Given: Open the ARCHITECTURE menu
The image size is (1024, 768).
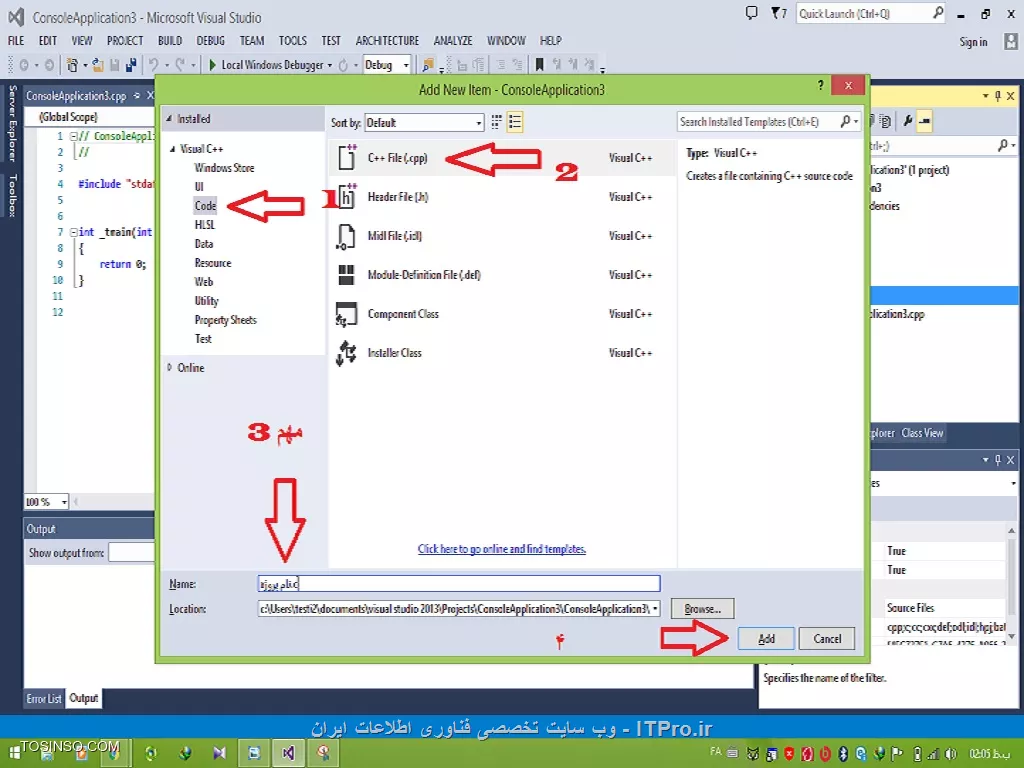Looking at the screenshot, I should (387, 40).
